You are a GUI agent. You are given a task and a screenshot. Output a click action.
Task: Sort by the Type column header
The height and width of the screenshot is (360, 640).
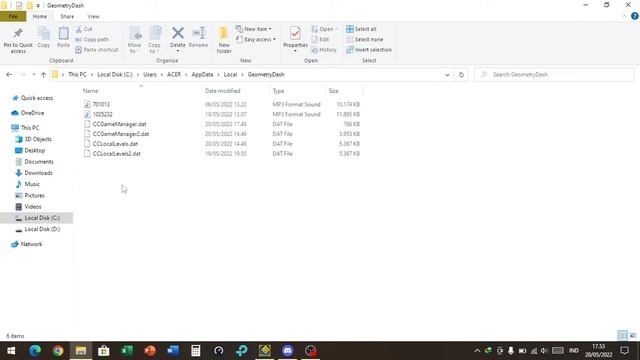point(278,91)
